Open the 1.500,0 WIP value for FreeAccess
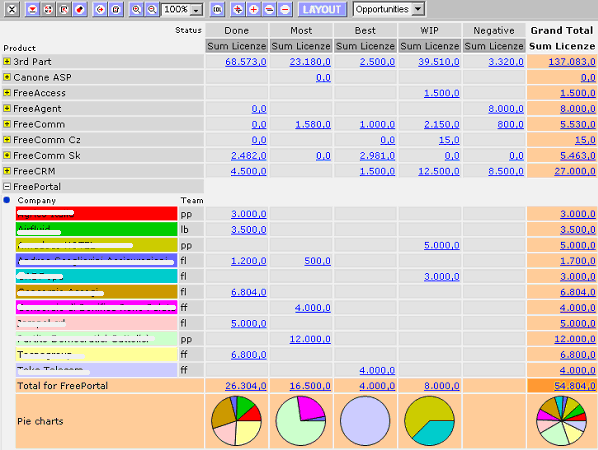Image resolution: width=598 pixels, height=450 pixels. [442, 93]
